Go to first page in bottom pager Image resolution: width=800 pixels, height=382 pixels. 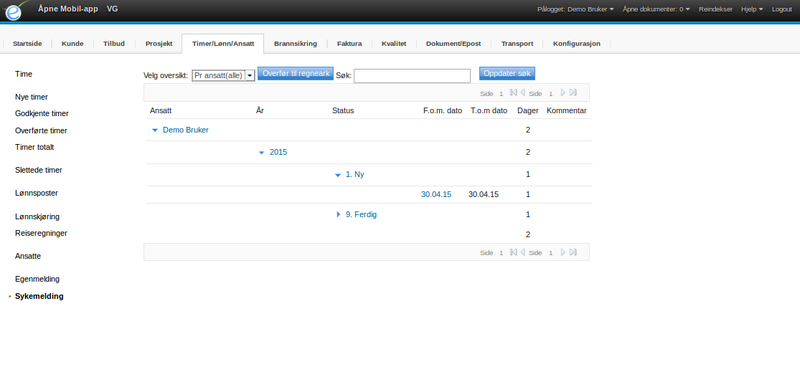click(x=513, y=252)
